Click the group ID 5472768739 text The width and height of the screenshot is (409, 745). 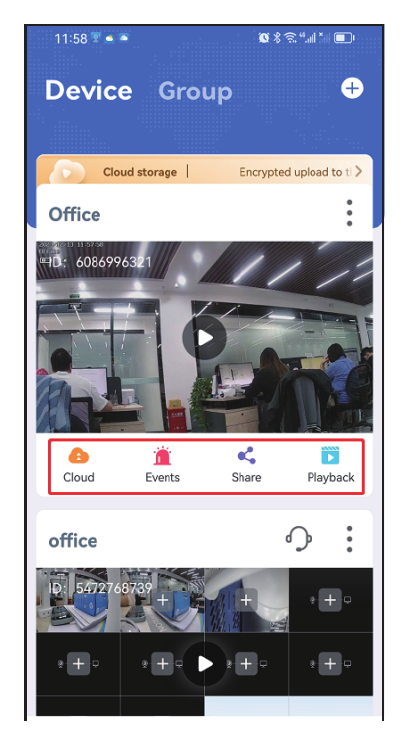pyautogui.click(x=101, y=588)
